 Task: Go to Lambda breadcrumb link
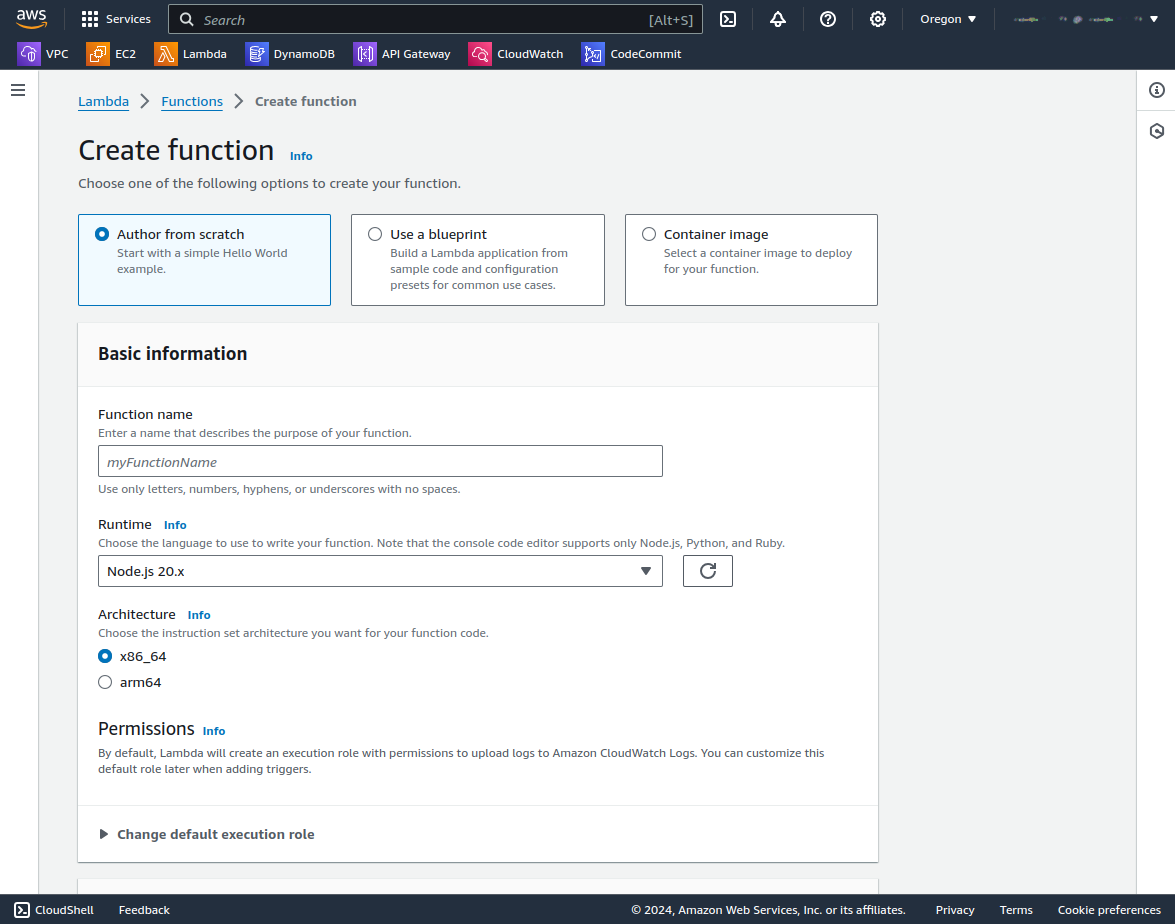point(103,101)
